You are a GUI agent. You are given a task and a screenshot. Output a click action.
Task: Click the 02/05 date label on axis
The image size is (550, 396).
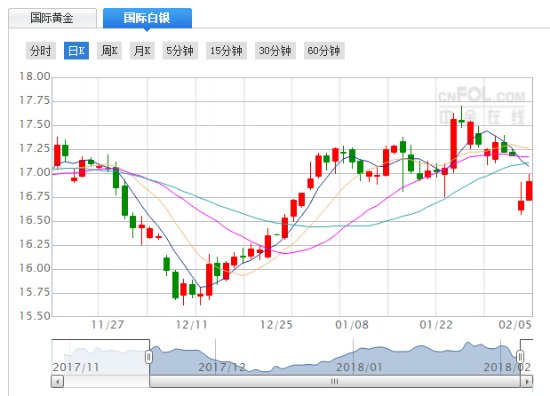pyautogui.click(x=515, y=325)
